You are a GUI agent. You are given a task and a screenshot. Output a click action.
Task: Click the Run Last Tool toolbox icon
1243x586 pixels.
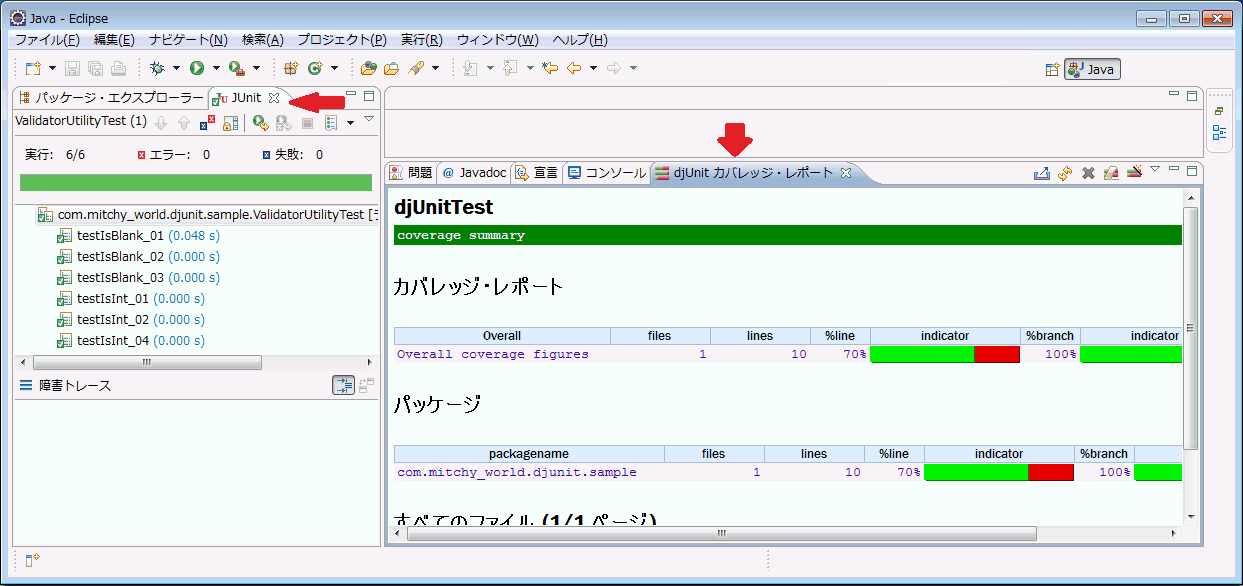click(236, 68)
